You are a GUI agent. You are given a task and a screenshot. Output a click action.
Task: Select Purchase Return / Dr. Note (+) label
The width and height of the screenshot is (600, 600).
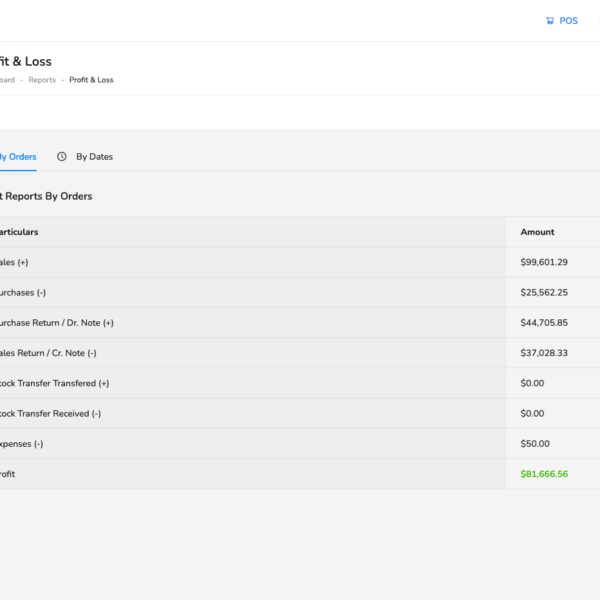(x=57, y=323)
